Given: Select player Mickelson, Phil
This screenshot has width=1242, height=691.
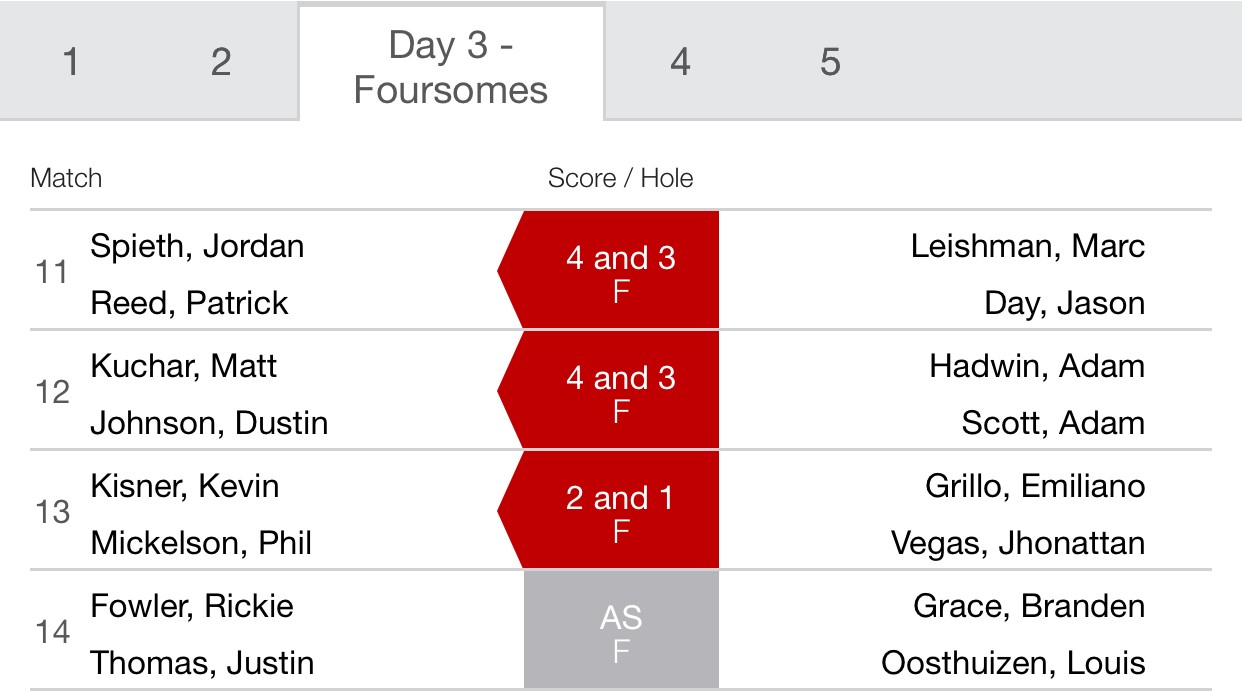Looking at the screenshot, I should point(201,543).
